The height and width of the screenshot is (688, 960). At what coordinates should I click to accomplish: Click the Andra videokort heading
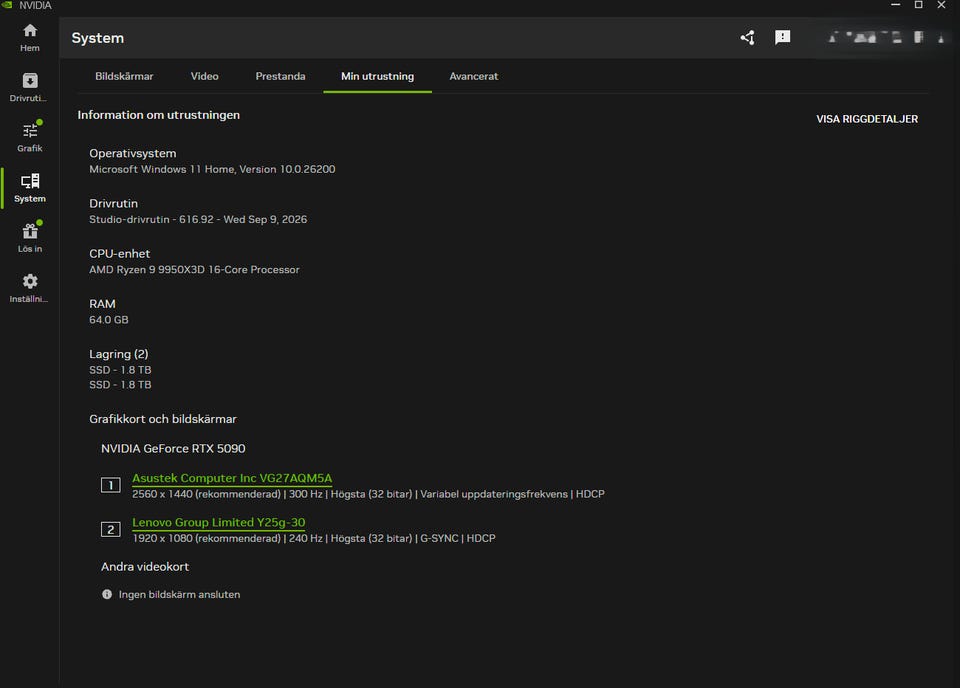click(x=145, y=567)
